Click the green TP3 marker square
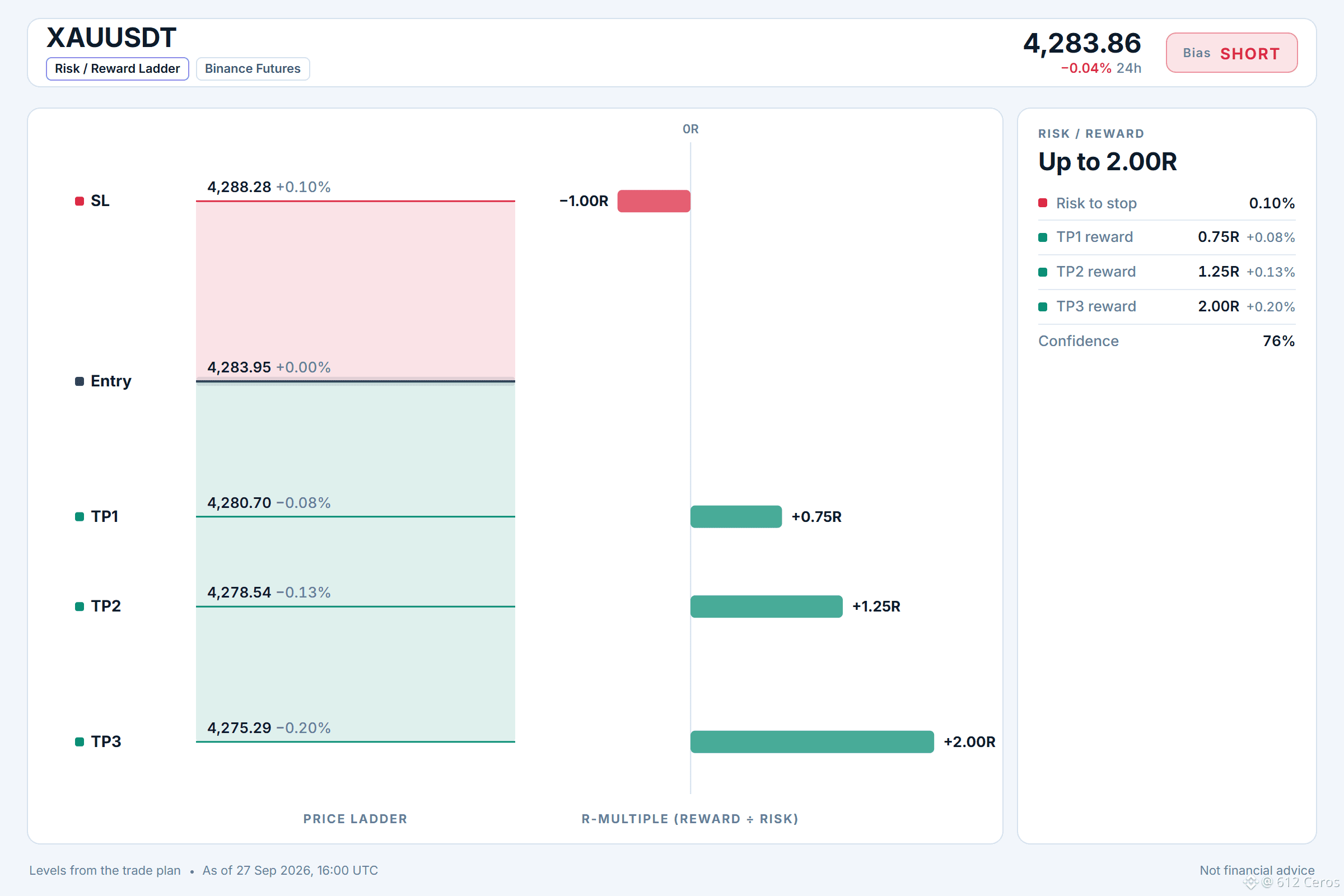1344x896 pixels. point(80,741)
